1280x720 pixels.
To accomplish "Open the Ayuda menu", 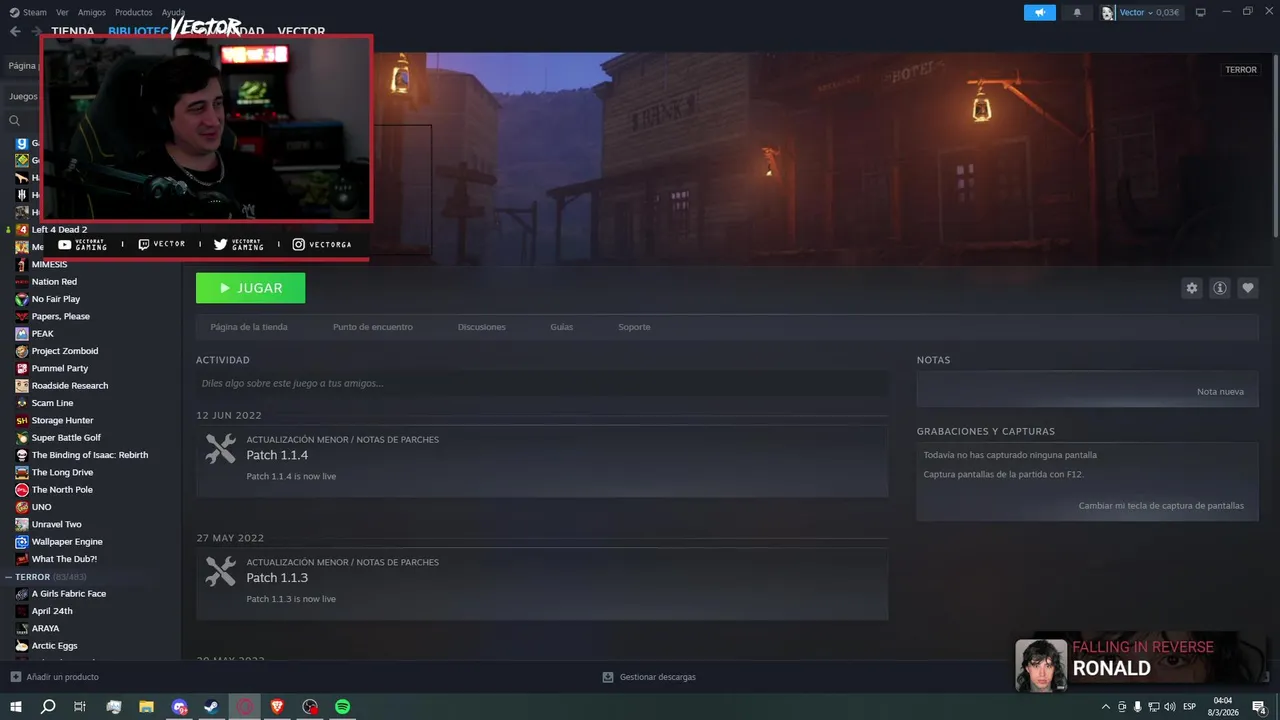I will pos(173,12).
